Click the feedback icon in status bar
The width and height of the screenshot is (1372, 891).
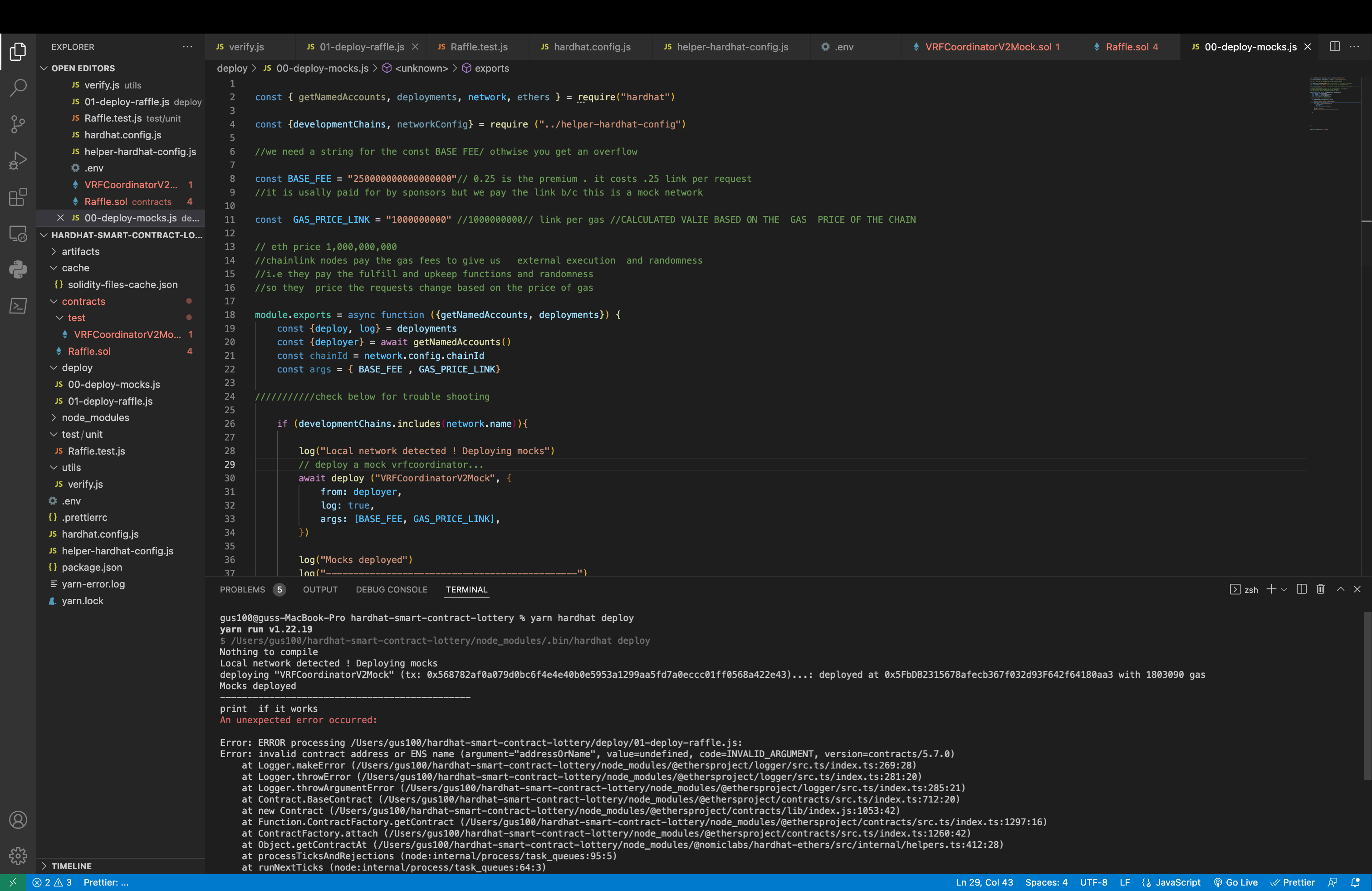(1332, 882)
